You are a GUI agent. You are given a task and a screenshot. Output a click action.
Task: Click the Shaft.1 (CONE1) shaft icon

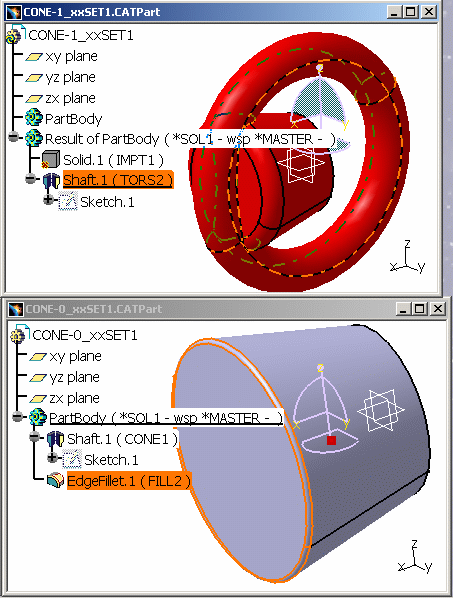[x=55, y=439]
